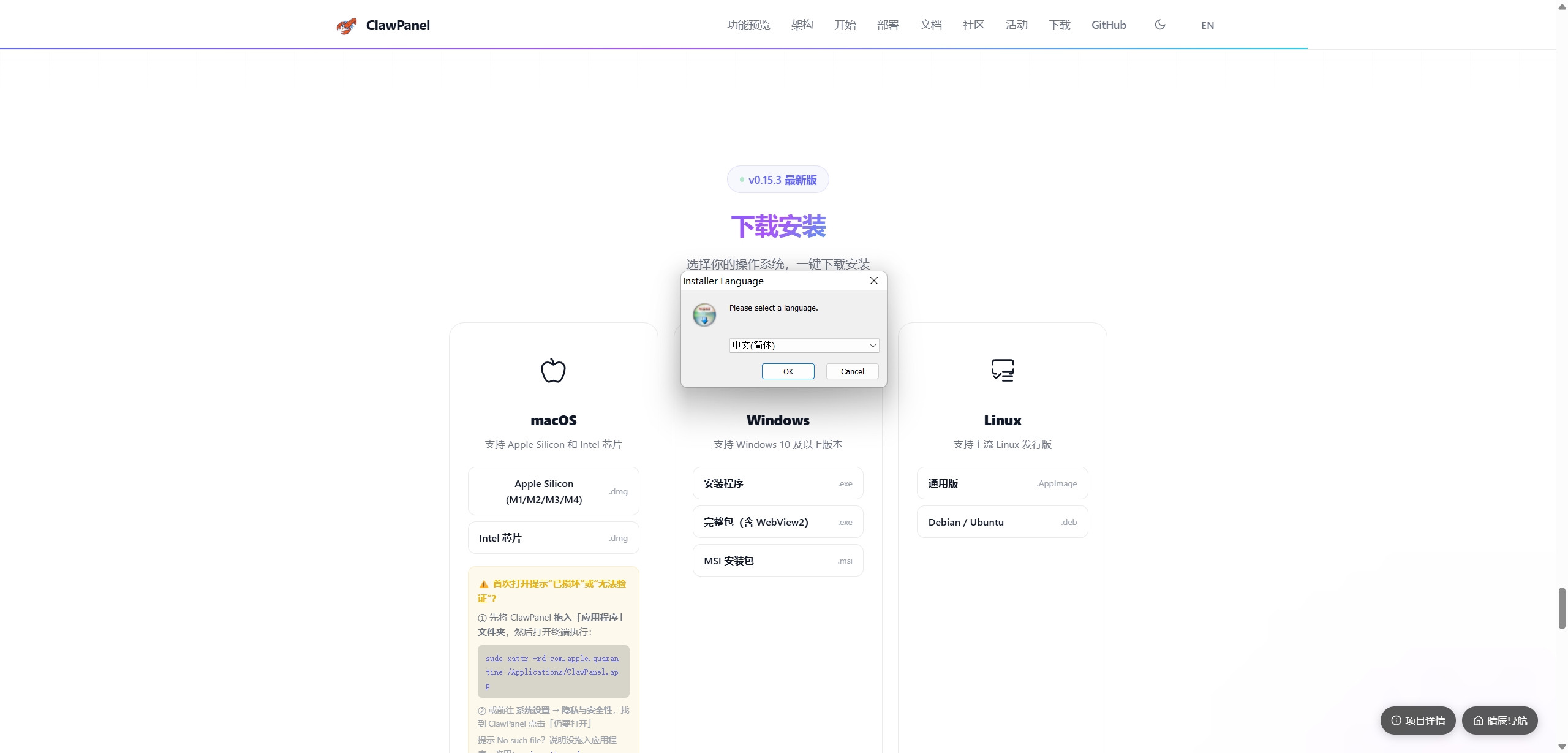Download the Windows 安装程序 .exe
This screenshot has width=1568, height=753.
pos(778,483)
